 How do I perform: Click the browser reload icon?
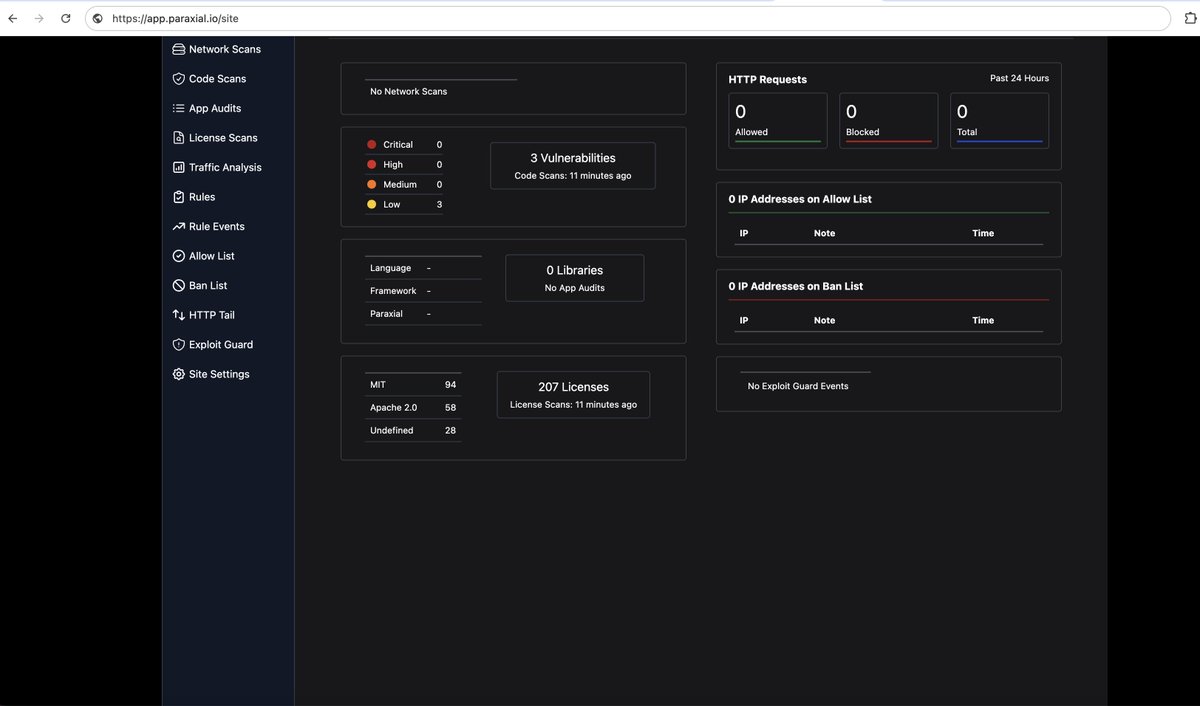coord(65,17)
